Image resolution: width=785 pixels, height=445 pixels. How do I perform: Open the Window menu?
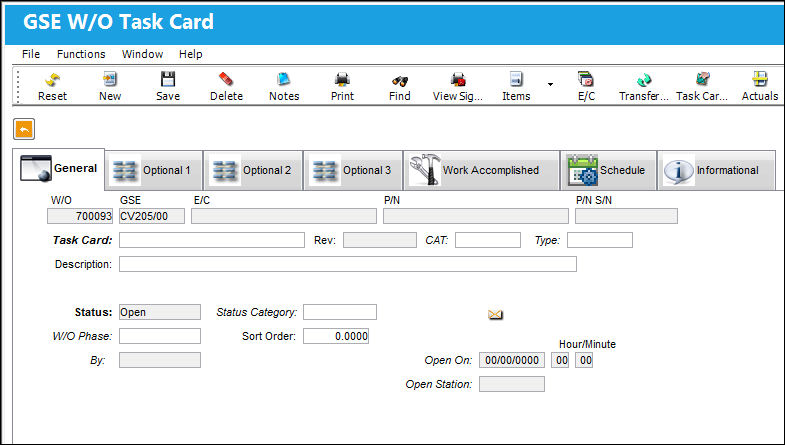click(143, 54)
